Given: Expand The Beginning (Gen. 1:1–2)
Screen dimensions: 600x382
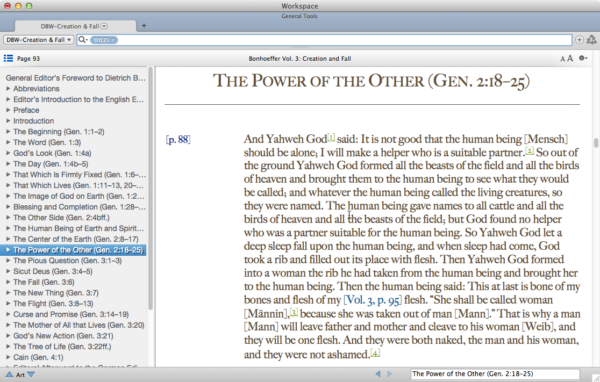Looking at the screenshot, I should pos(8,131).
